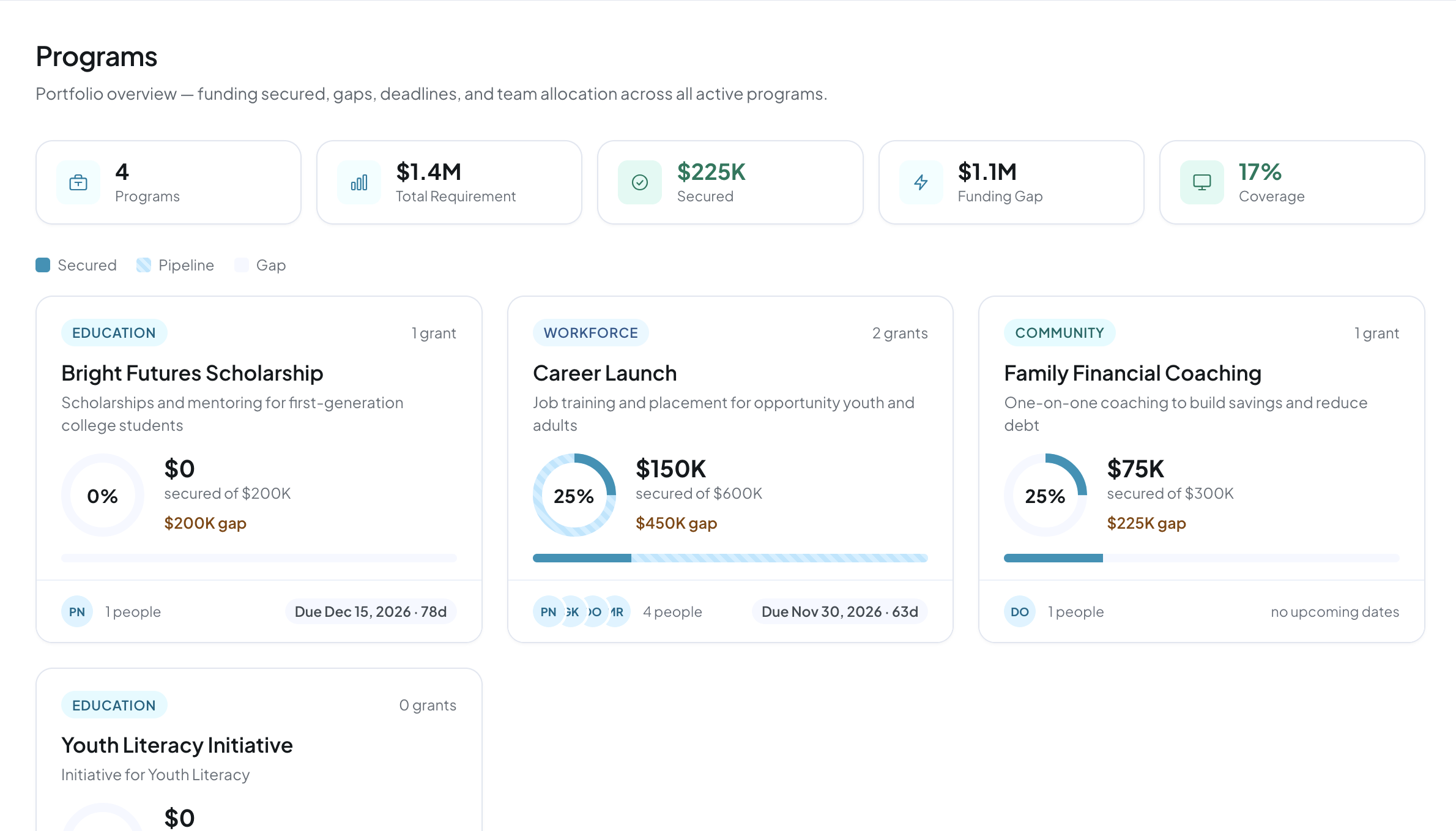Click 'secured of $200K' text
The width and height of the screenshot is (1456, 831).
[x=227, y=493]
